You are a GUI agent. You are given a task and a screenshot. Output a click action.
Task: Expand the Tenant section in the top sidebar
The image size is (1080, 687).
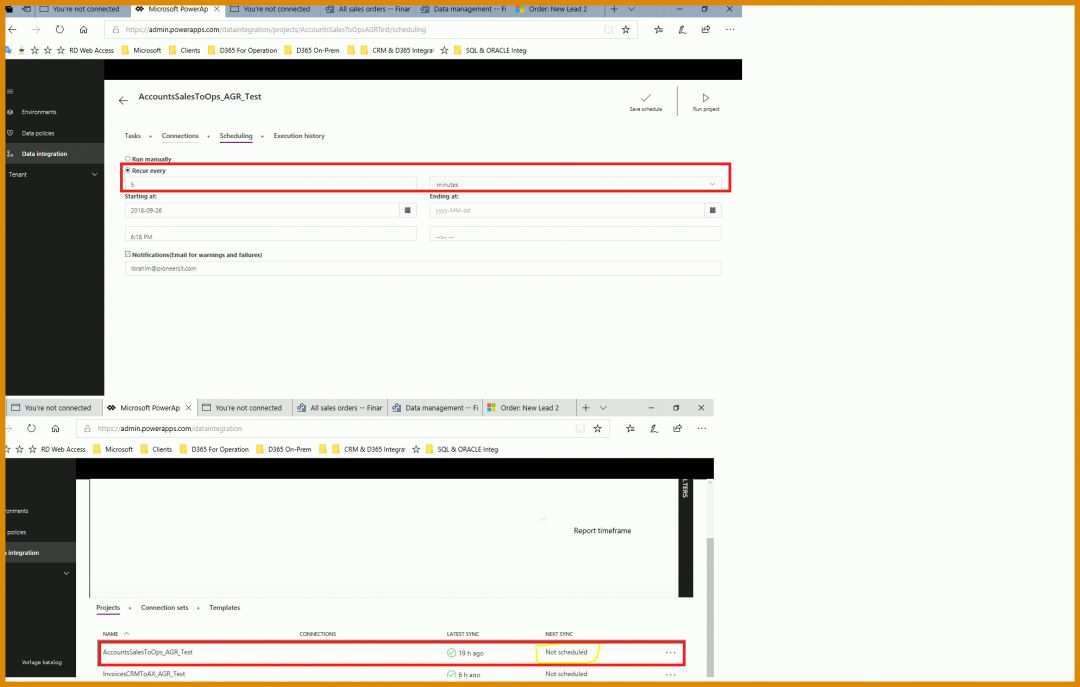click(94, 174)
